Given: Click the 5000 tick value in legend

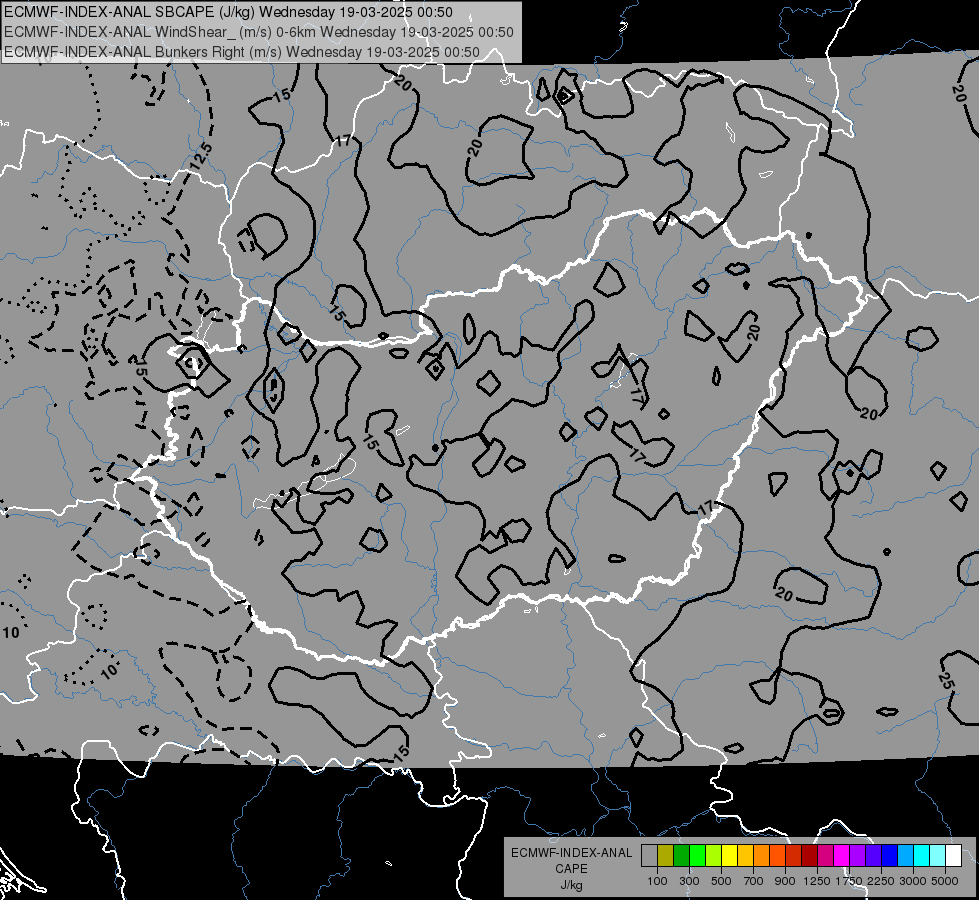Looking at the screenshot, I should click(x=945, y=881).
